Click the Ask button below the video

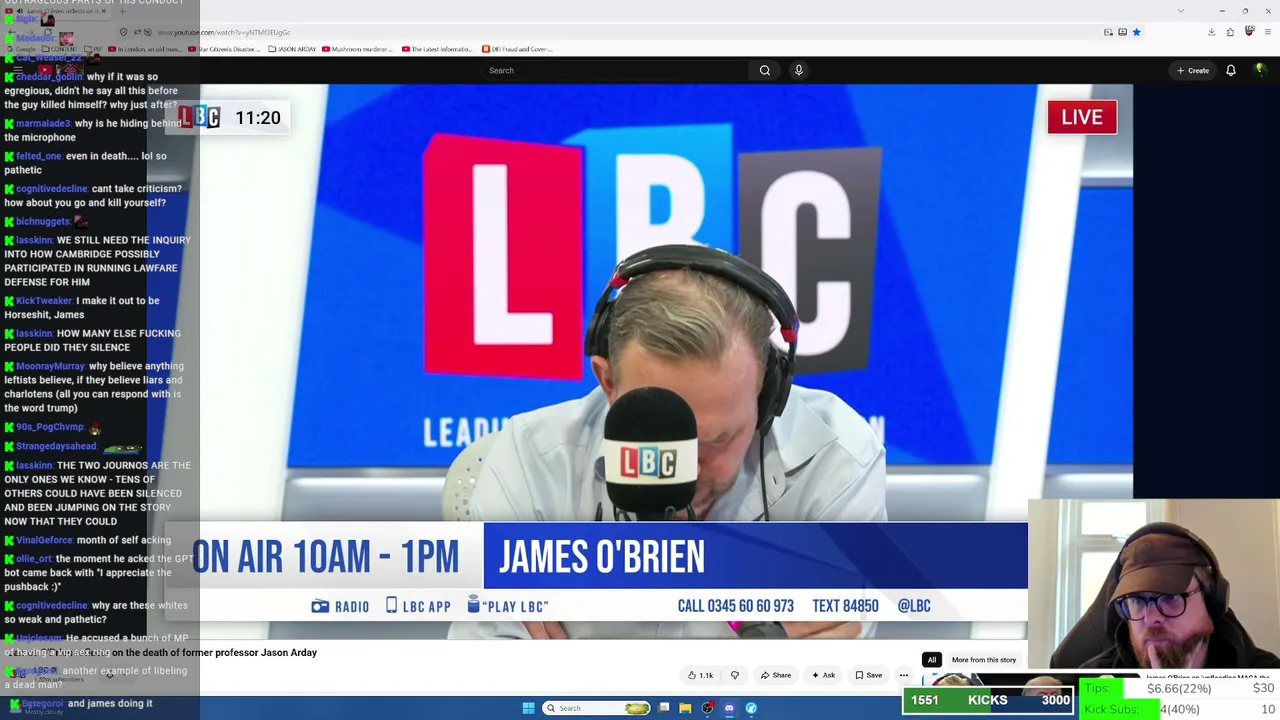coord(824,675)
